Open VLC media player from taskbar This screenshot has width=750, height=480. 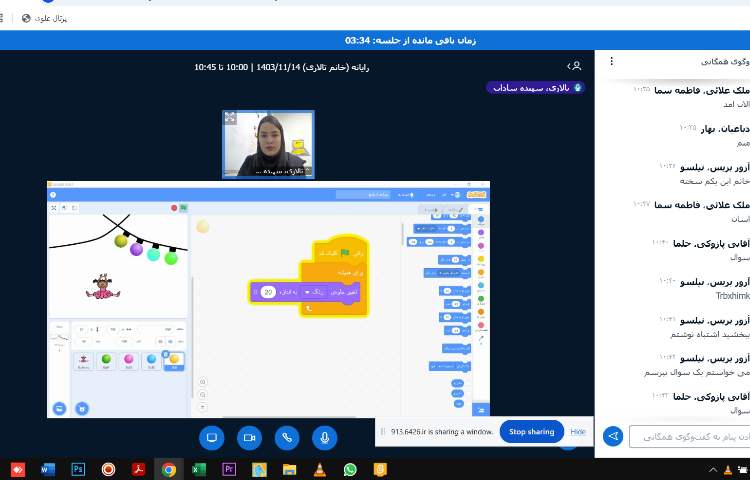coord(320,469)
